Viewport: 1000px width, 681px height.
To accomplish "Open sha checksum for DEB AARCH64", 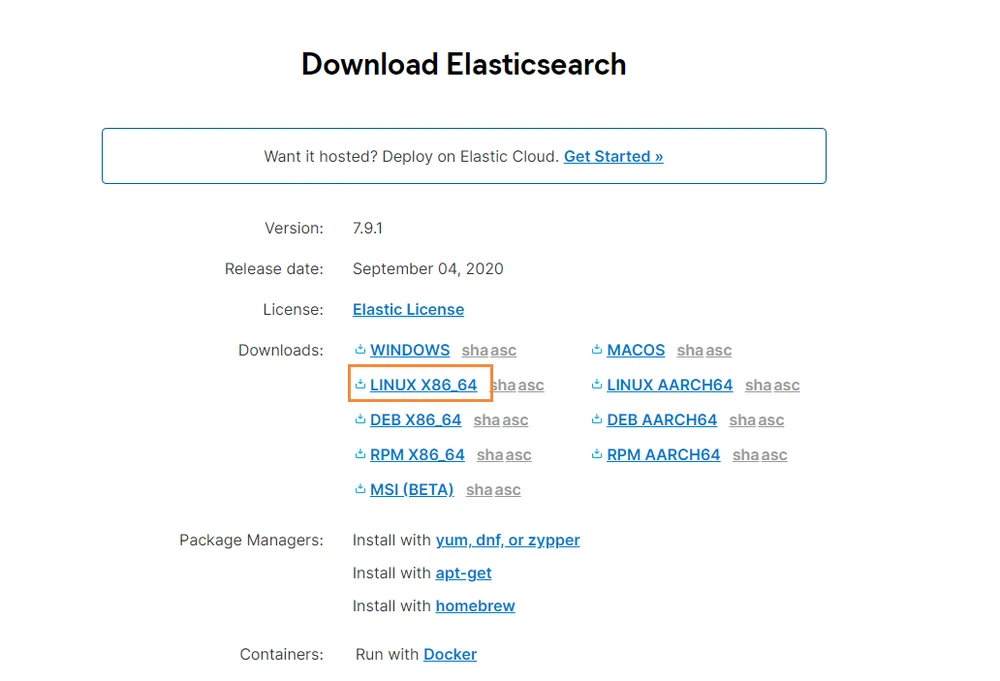I will (742, 420).
